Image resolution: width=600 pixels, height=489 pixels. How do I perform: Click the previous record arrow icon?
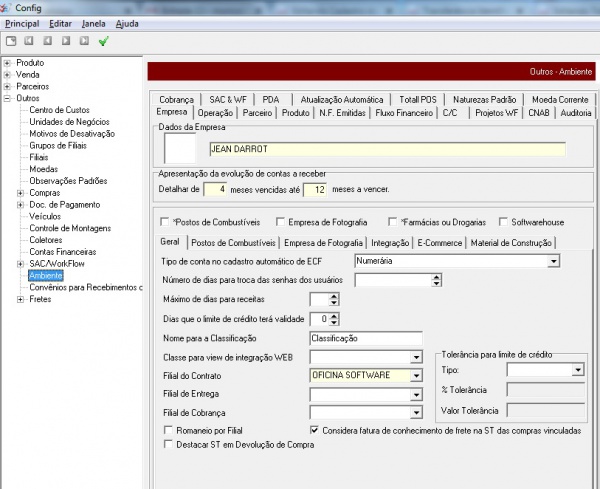coord(47,41)
